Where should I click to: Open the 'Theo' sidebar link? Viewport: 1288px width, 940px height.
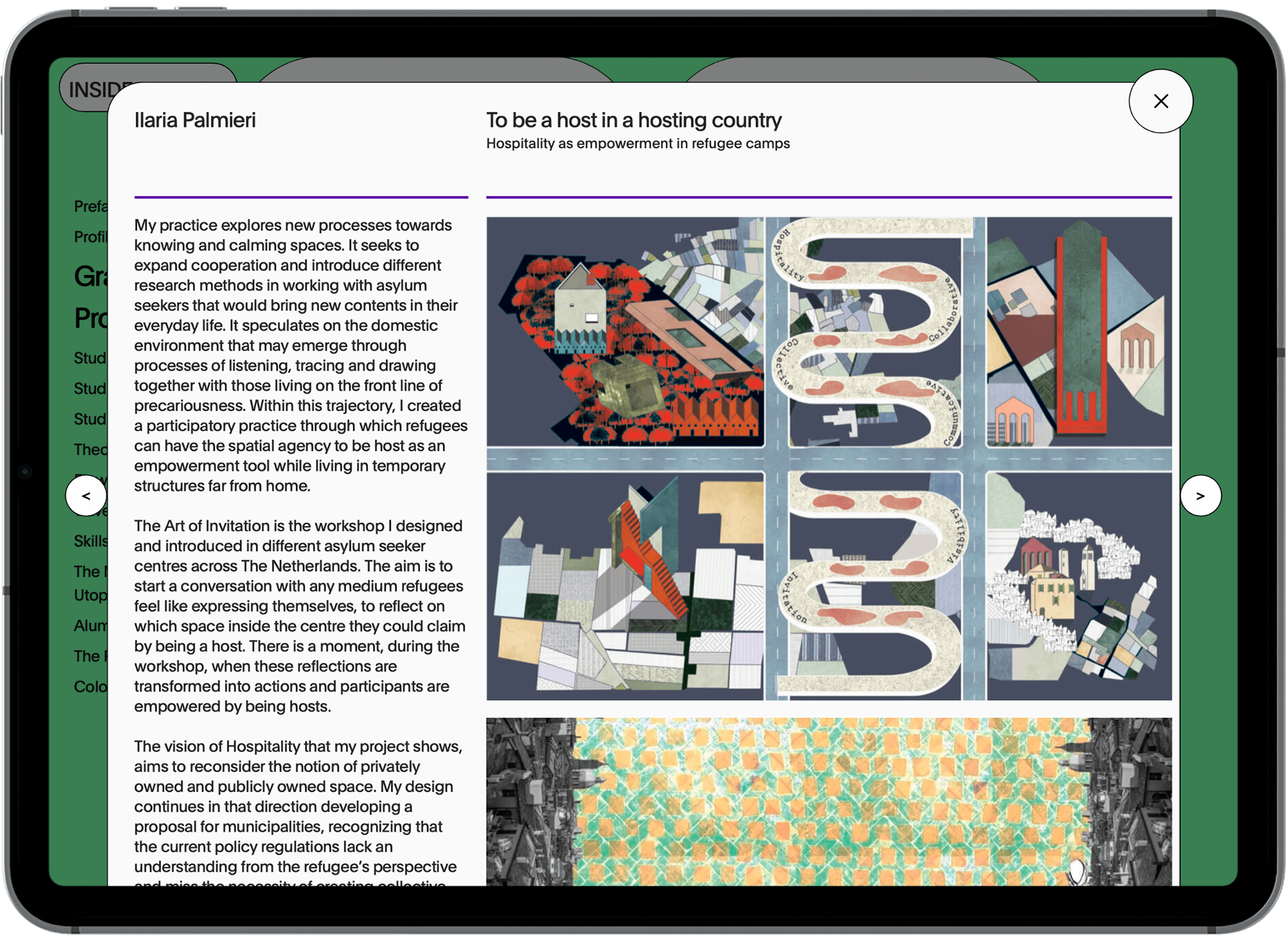click(90, 450)
